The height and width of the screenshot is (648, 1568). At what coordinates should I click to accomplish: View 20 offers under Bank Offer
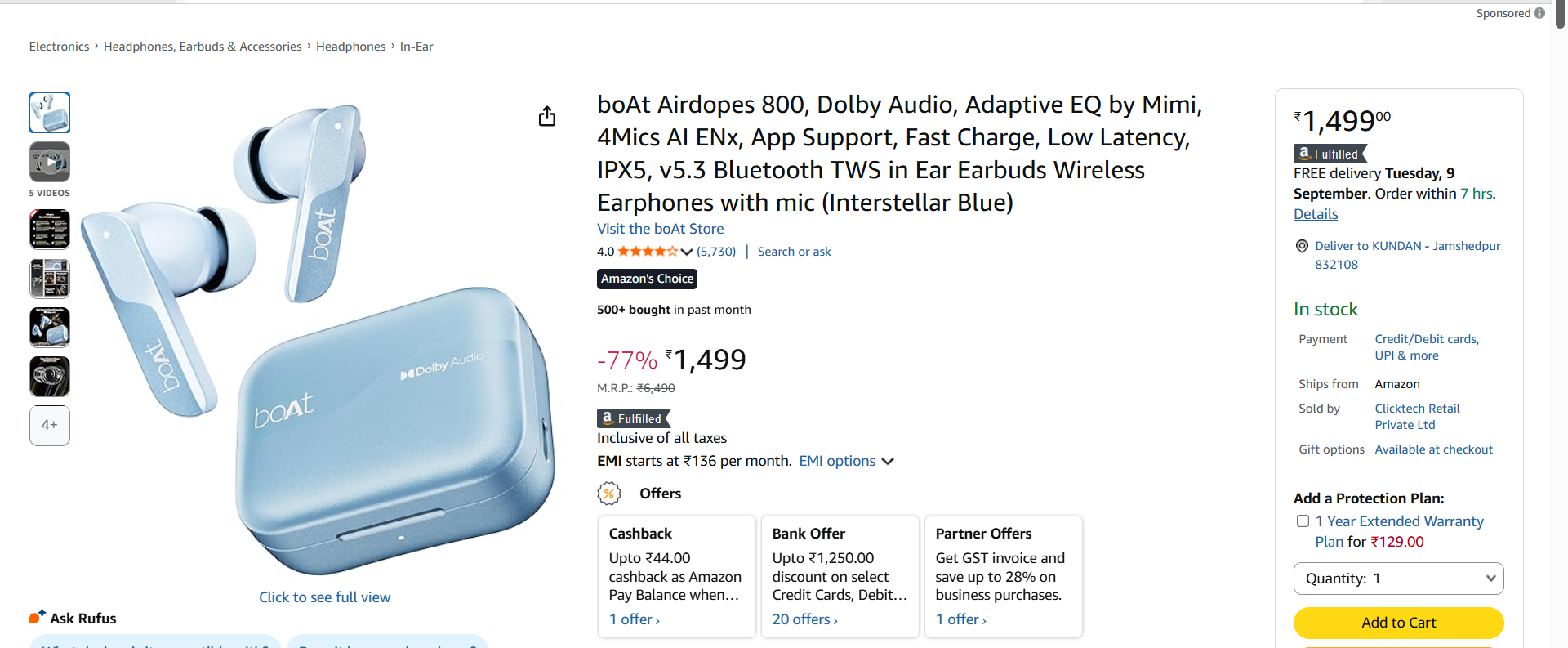(804, 619)
